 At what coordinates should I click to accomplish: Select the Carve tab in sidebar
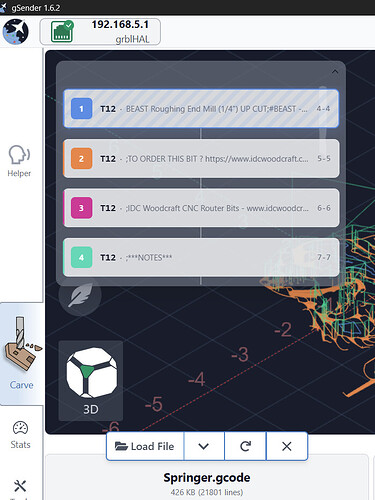(x=21, y=354)
